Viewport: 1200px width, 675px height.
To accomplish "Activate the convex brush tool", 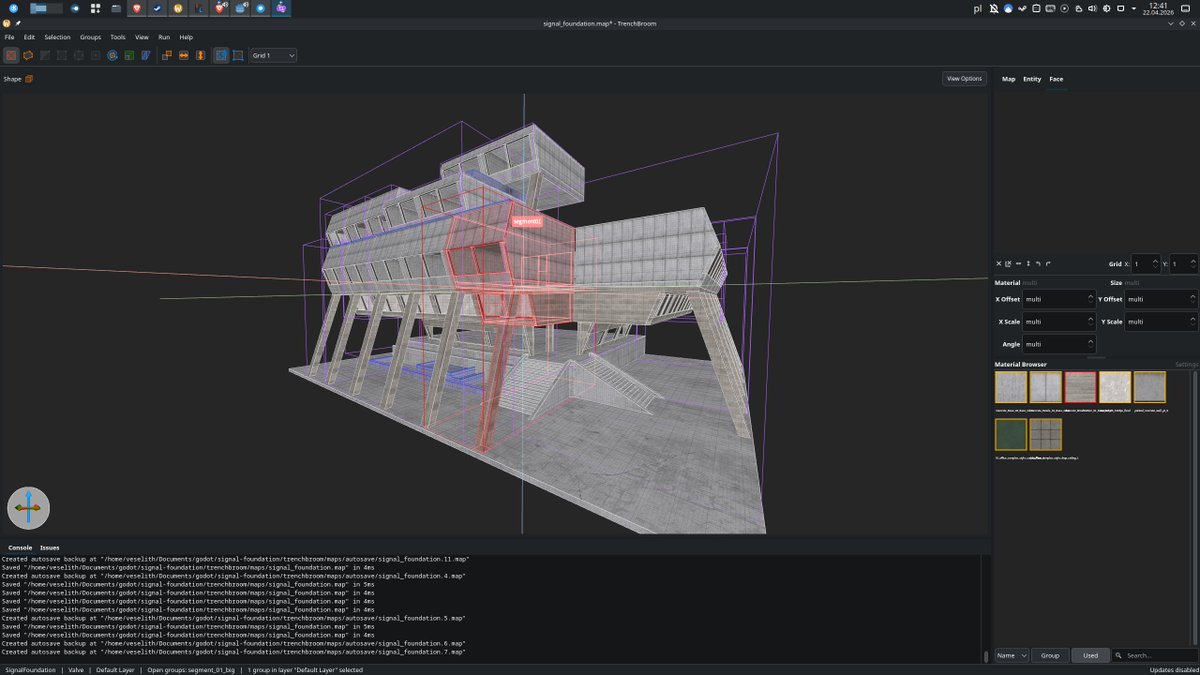I will tap(28, 55).
